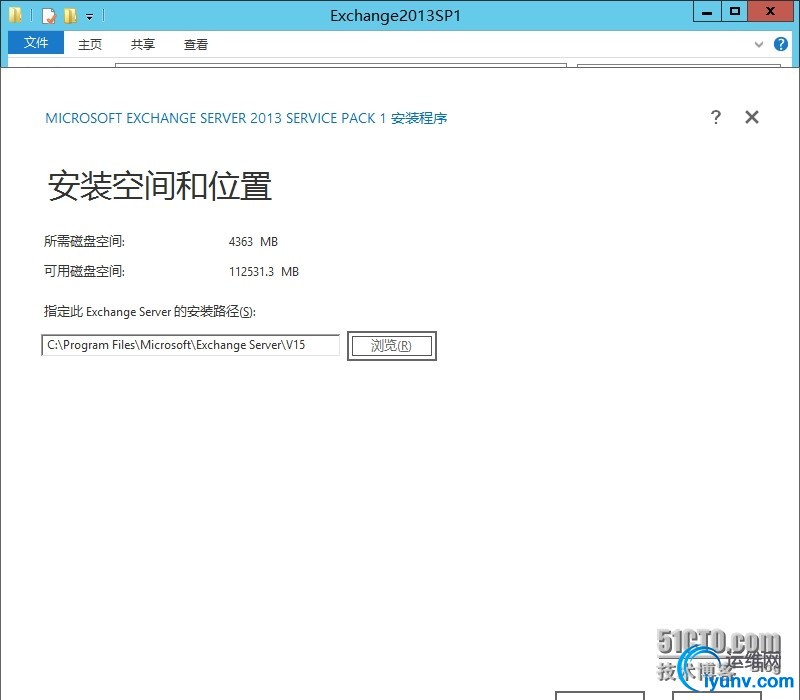Click the 所需磁盘空间 value 4363 MB
This screenshot has width=800, height=700.
coord(253,242)
